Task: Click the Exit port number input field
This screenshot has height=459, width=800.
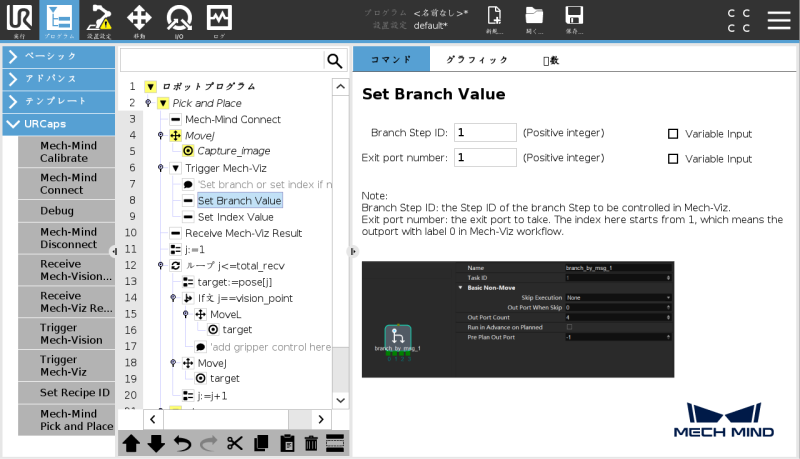Action: [485, 158]
